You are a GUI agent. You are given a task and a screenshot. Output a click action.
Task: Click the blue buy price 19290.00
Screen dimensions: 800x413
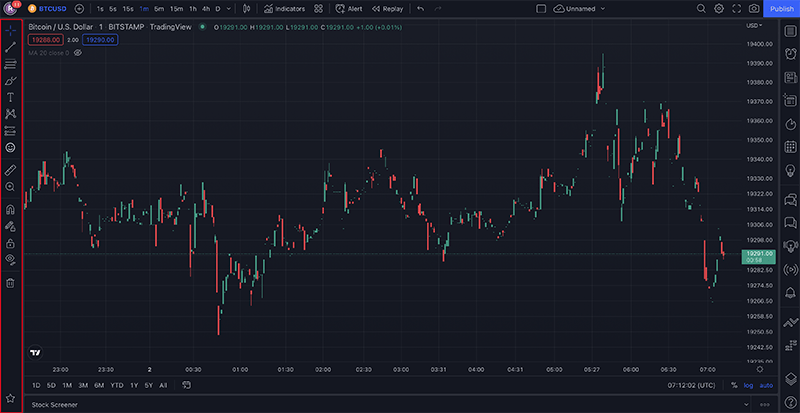click(101, 40)
